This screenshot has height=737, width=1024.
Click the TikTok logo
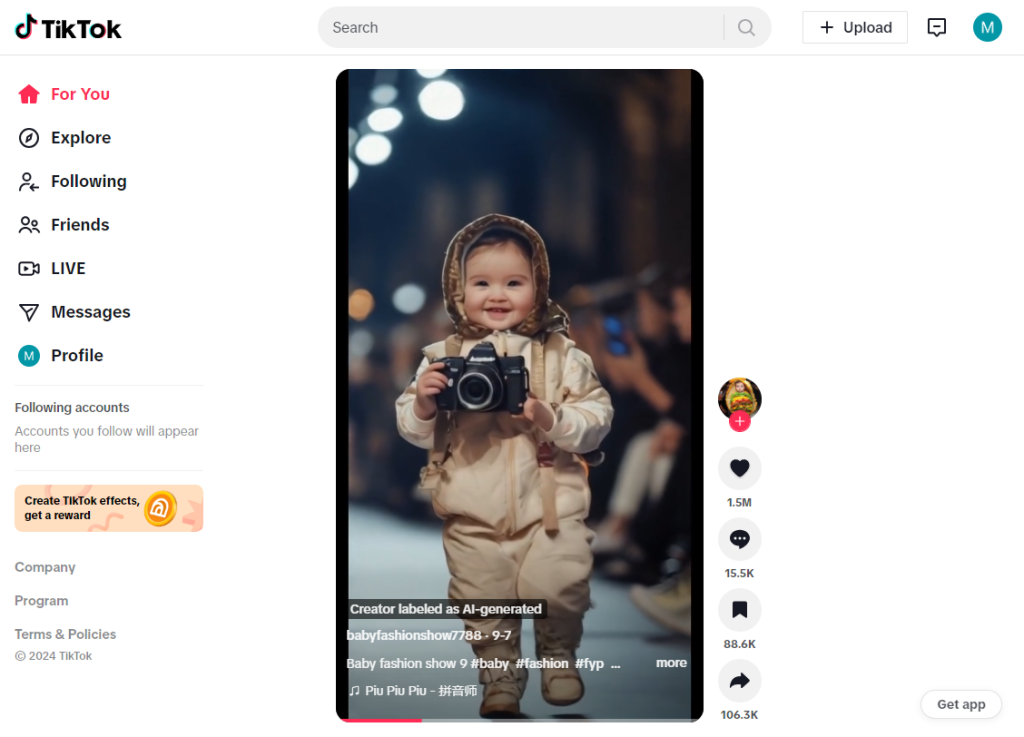(68, 28)
